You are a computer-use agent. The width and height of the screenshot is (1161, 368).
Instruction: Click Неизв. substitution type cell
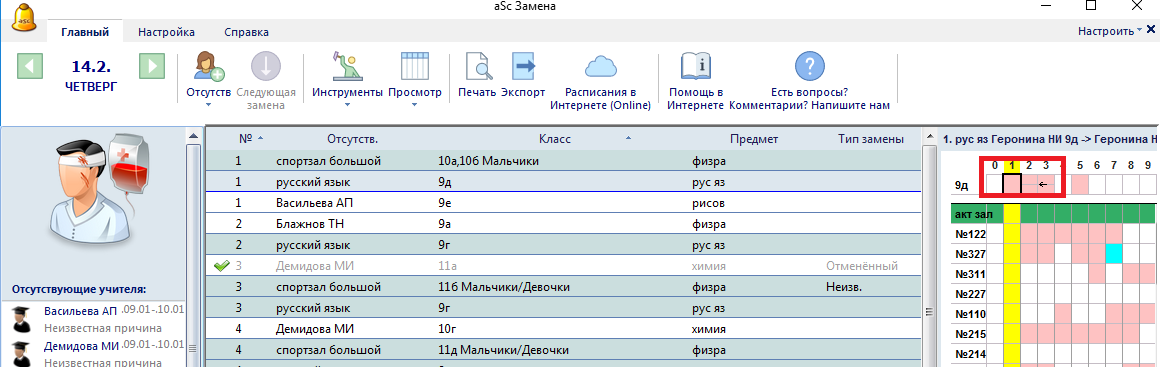(845, 287)
